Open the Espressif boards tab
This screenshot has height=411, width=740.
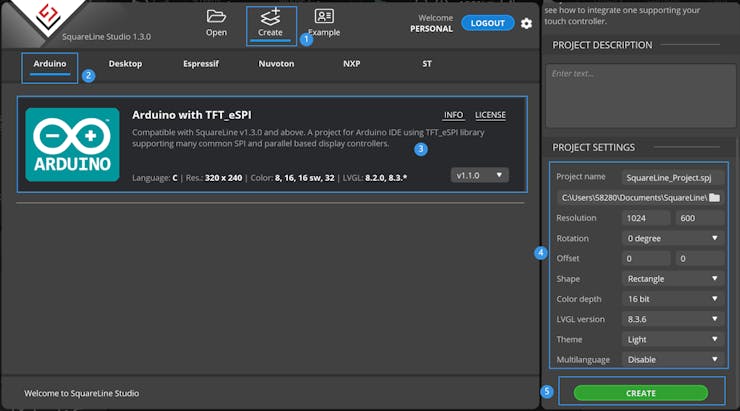pyautogui.click(x=201, y=64)
